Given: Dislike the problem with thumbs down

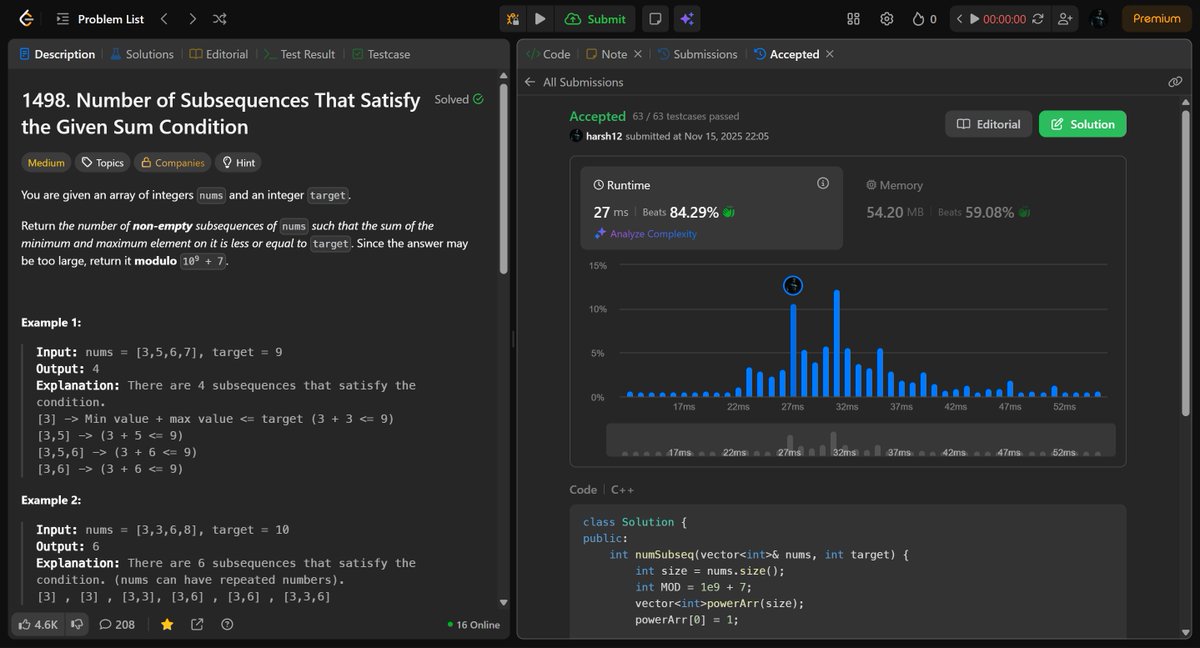Looking at the screenshot, I should pos(77,624).
